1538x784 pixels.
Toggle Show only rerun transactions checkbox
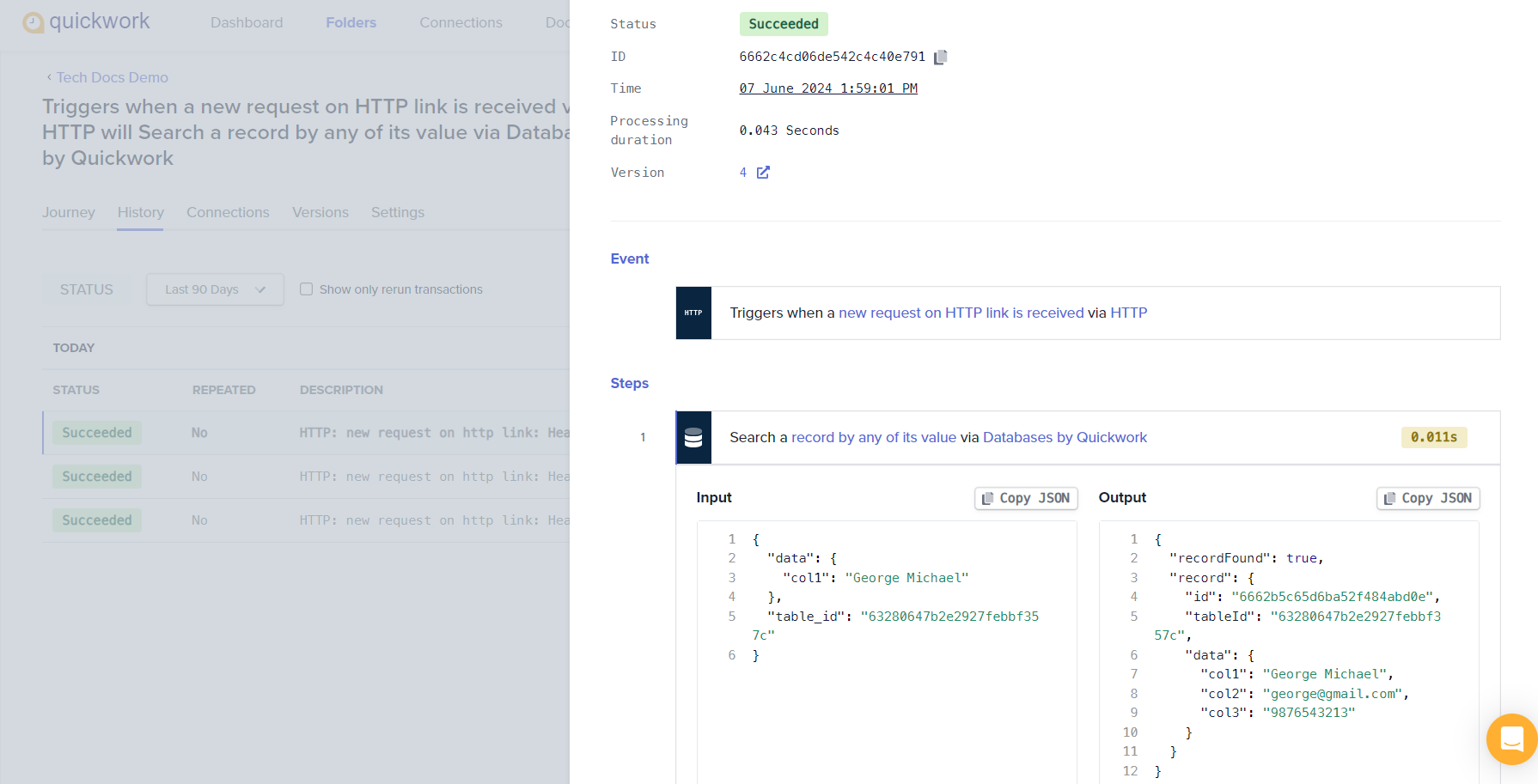pos(306,289)
